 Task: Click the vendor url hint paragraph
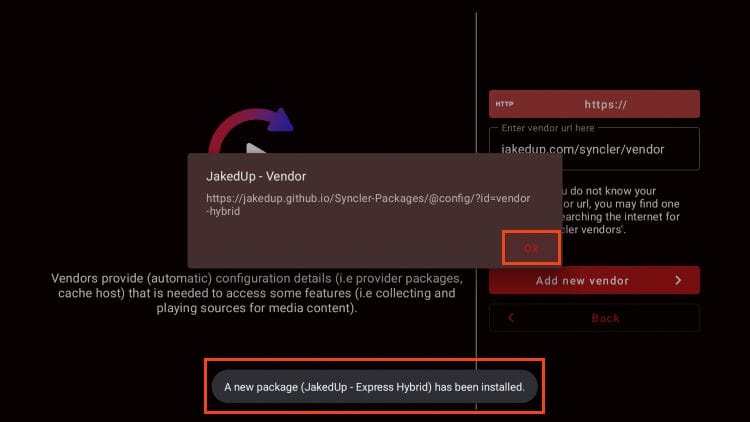[621, 210]
